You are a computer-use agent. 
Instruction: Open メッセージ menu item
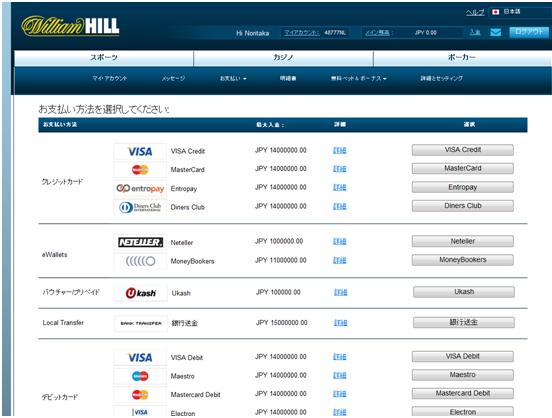coord(173,79)
